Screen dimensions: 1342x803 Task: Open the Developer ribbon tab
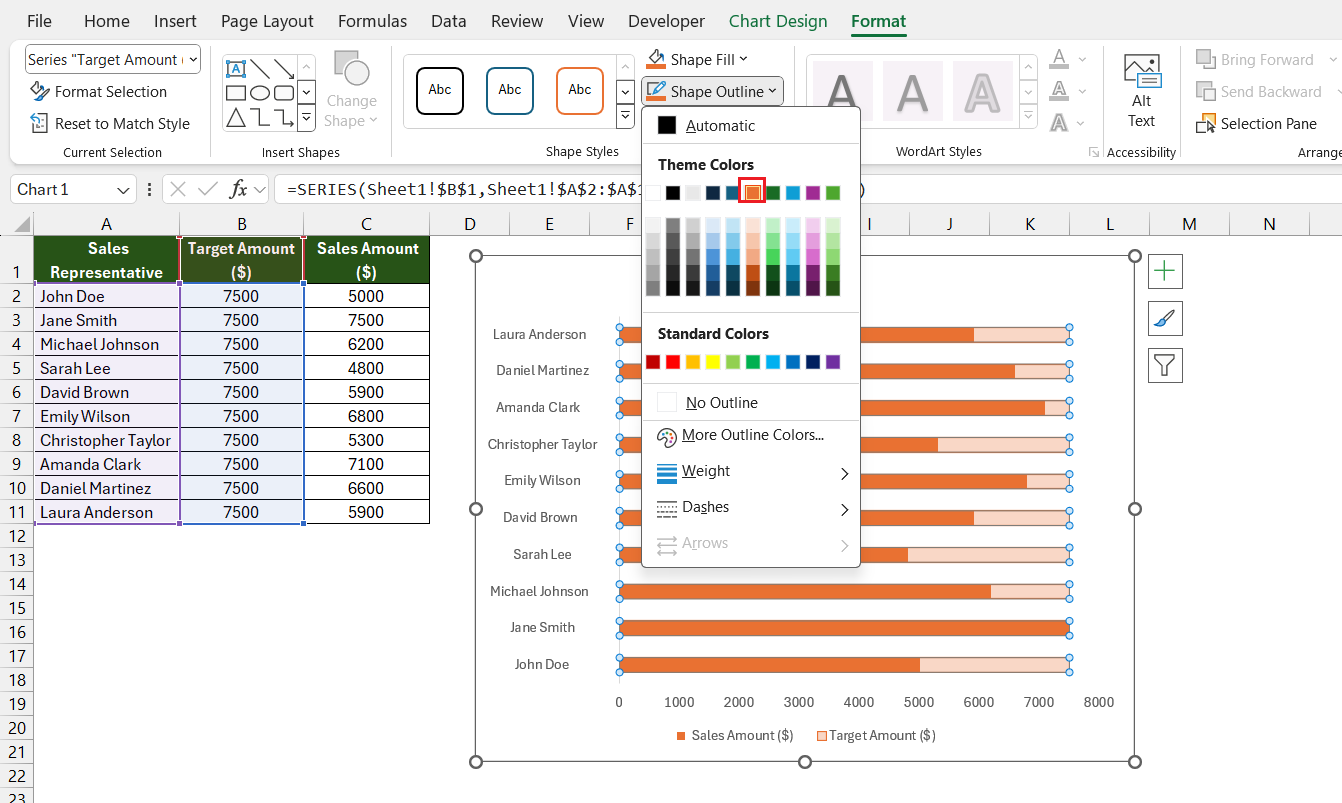[666, 20]
